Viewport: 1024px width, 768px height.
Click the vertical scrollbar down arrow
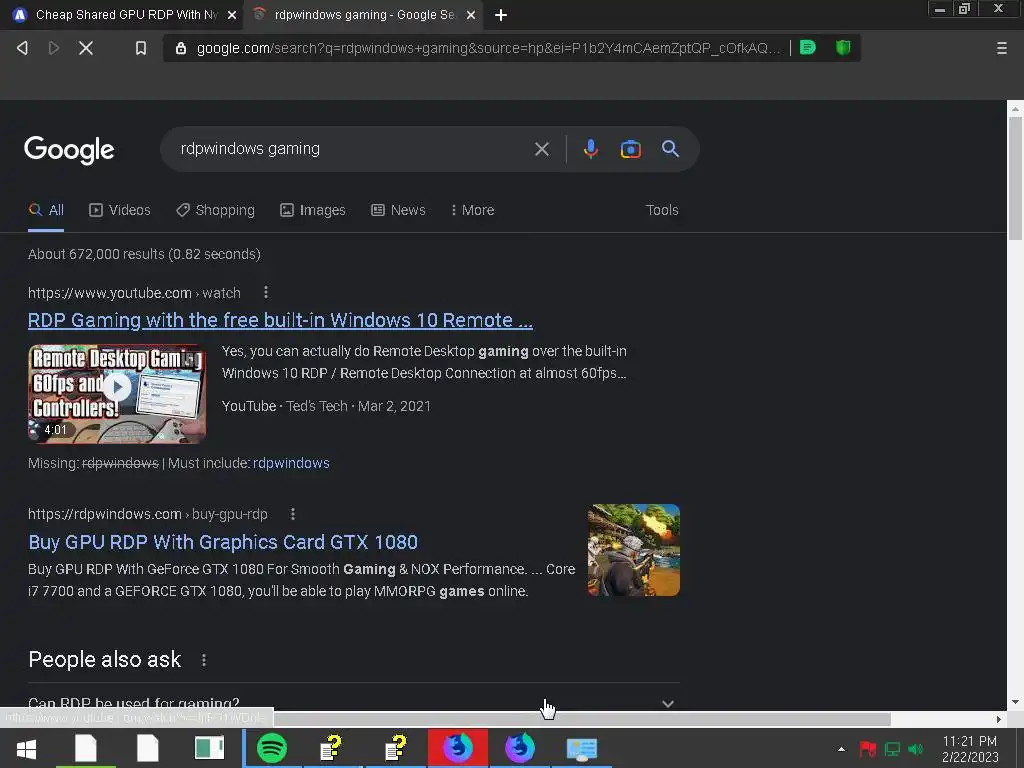(x=1015, y=703)
